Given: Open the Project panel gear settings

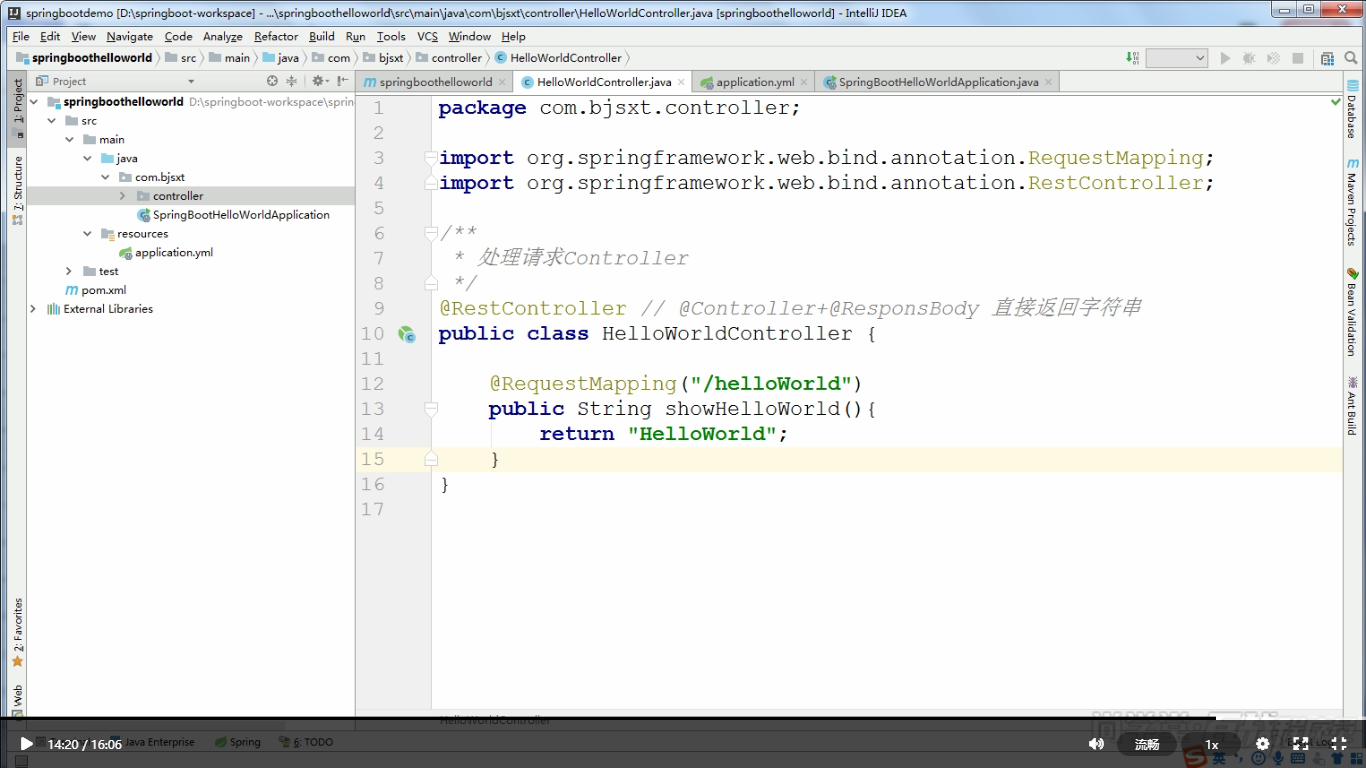Looking at the screenshot, I should (x=319, y=81).
